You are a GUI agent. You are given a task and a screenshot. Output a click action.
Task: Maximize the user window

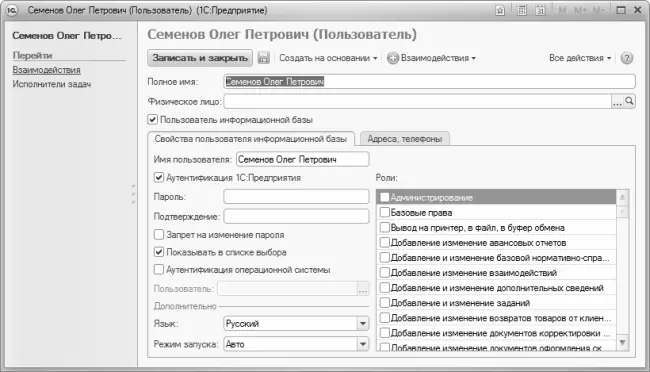621,10
